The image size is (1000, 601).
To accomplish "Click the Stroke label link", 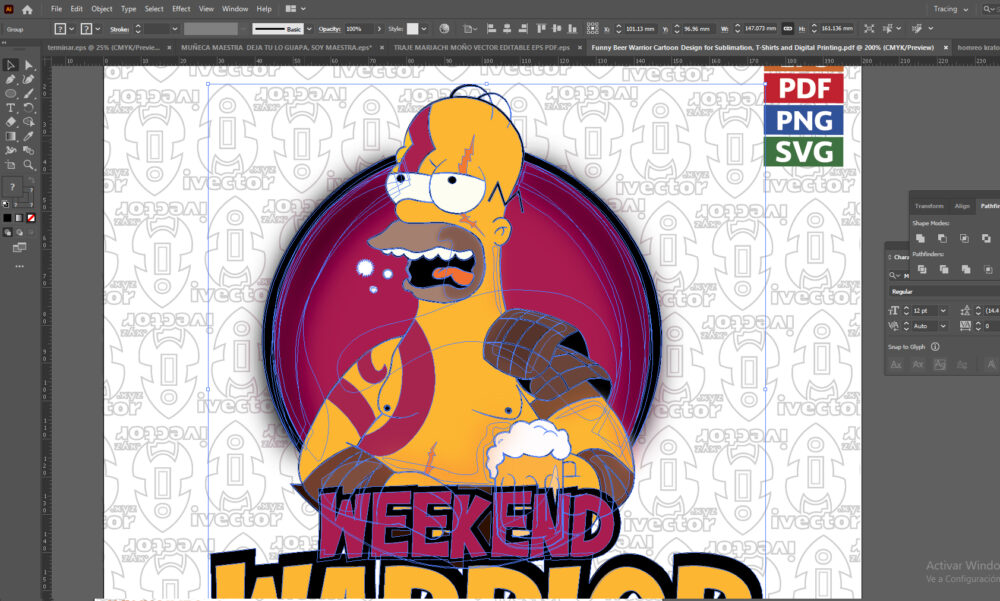I will 119,29.
